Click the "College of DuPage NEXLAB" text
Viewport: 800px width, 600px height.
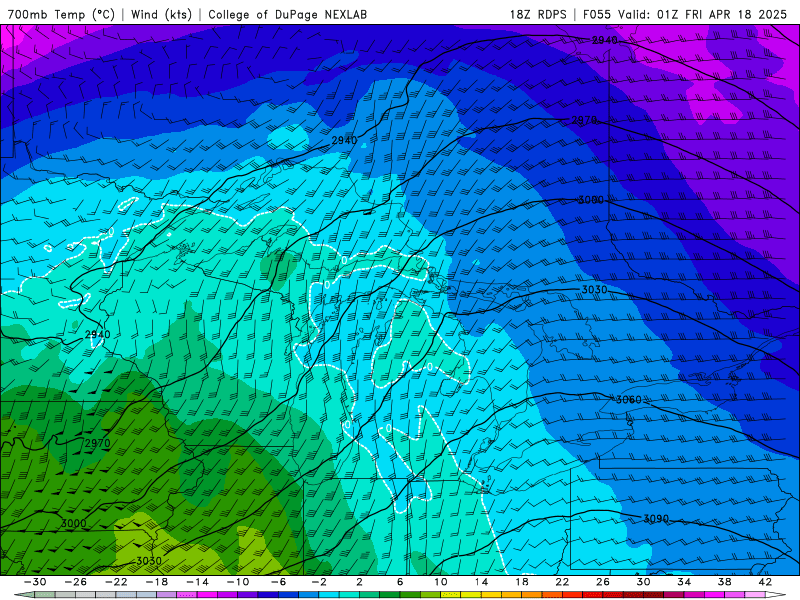pyautogui.click(x=287, y=14)
